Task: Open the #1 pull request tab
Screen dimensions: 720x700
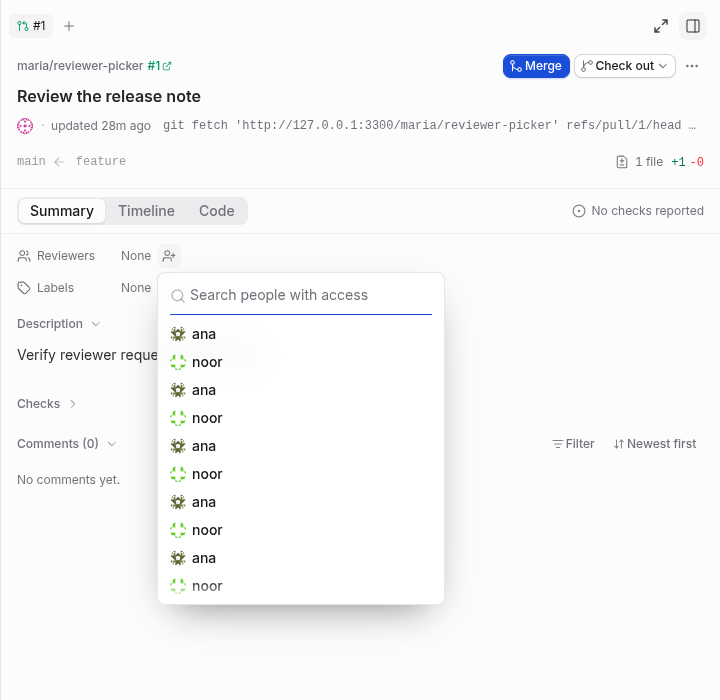Action: click(x=31, y=26)
